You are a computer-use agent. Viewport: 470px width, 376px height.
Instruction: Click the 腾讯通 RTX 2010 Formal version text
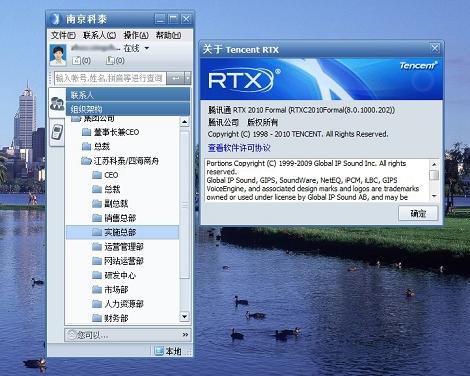(x=301, y=110)
